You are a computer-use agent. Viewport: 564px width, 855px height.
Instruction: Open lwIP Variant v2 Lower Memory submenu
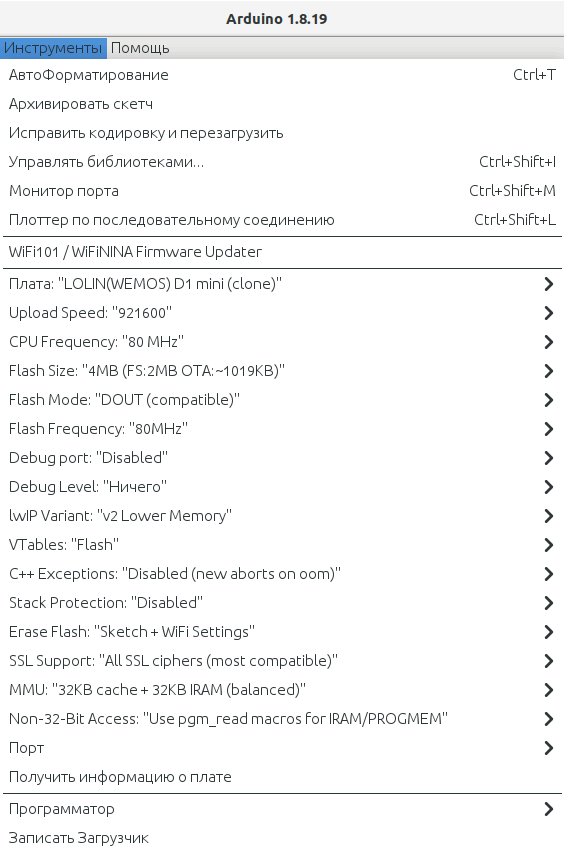click(x=282, y=516)
